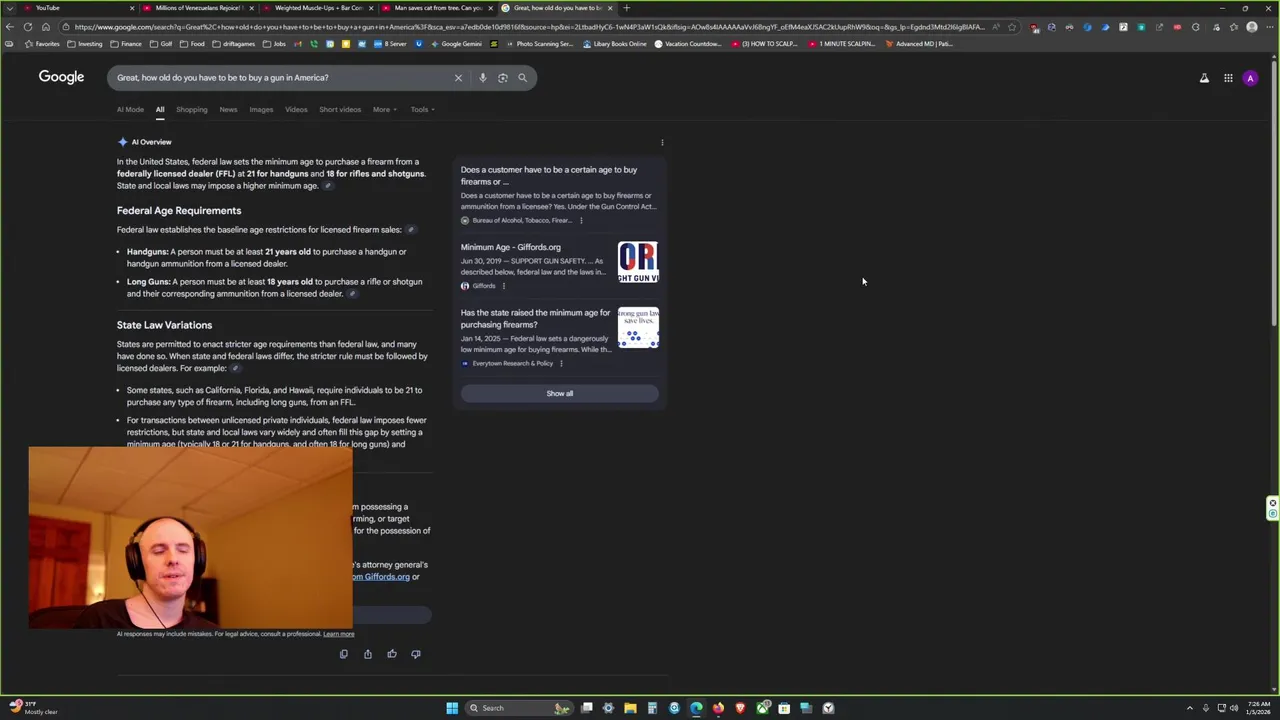Open AI Overview three-dot menu
Viewport: 1280px width, 720px height.
[662, 142]
